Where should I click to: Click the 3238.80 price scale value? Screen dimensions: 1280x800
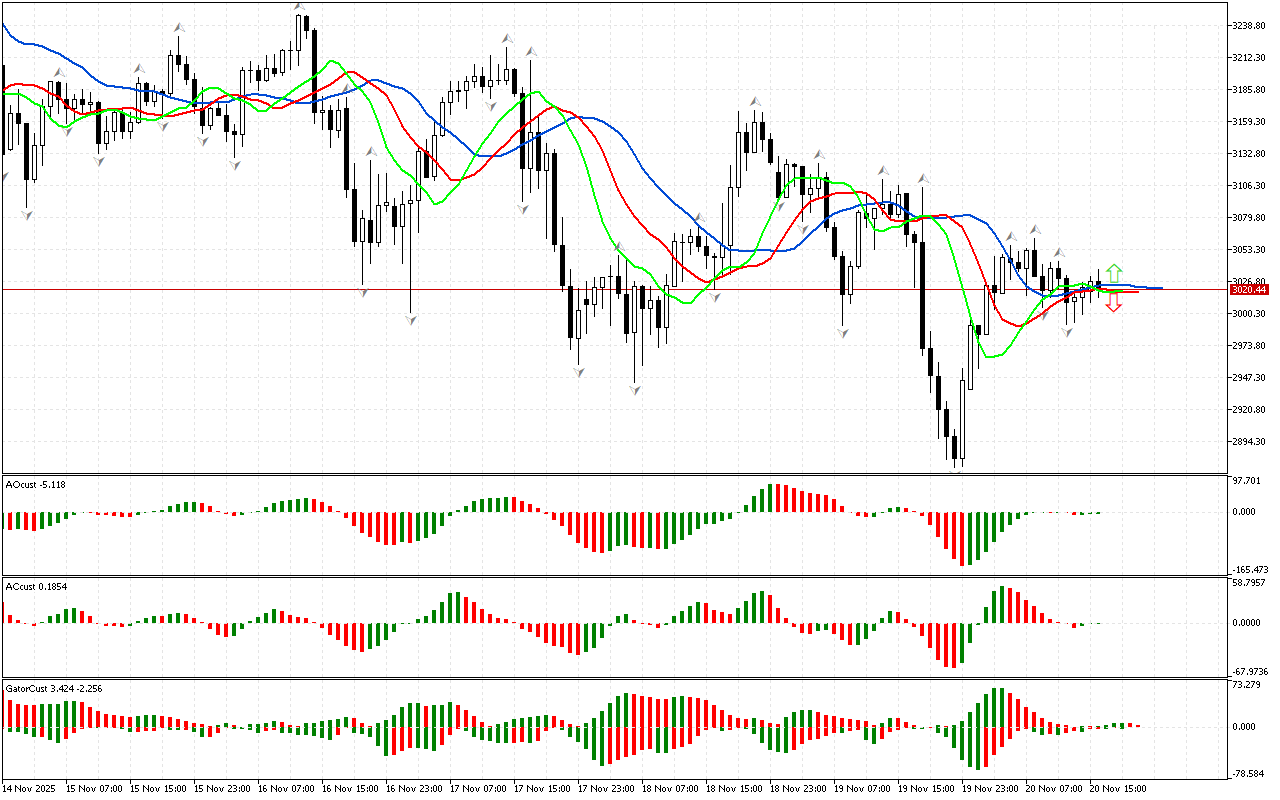(1250, 26)
